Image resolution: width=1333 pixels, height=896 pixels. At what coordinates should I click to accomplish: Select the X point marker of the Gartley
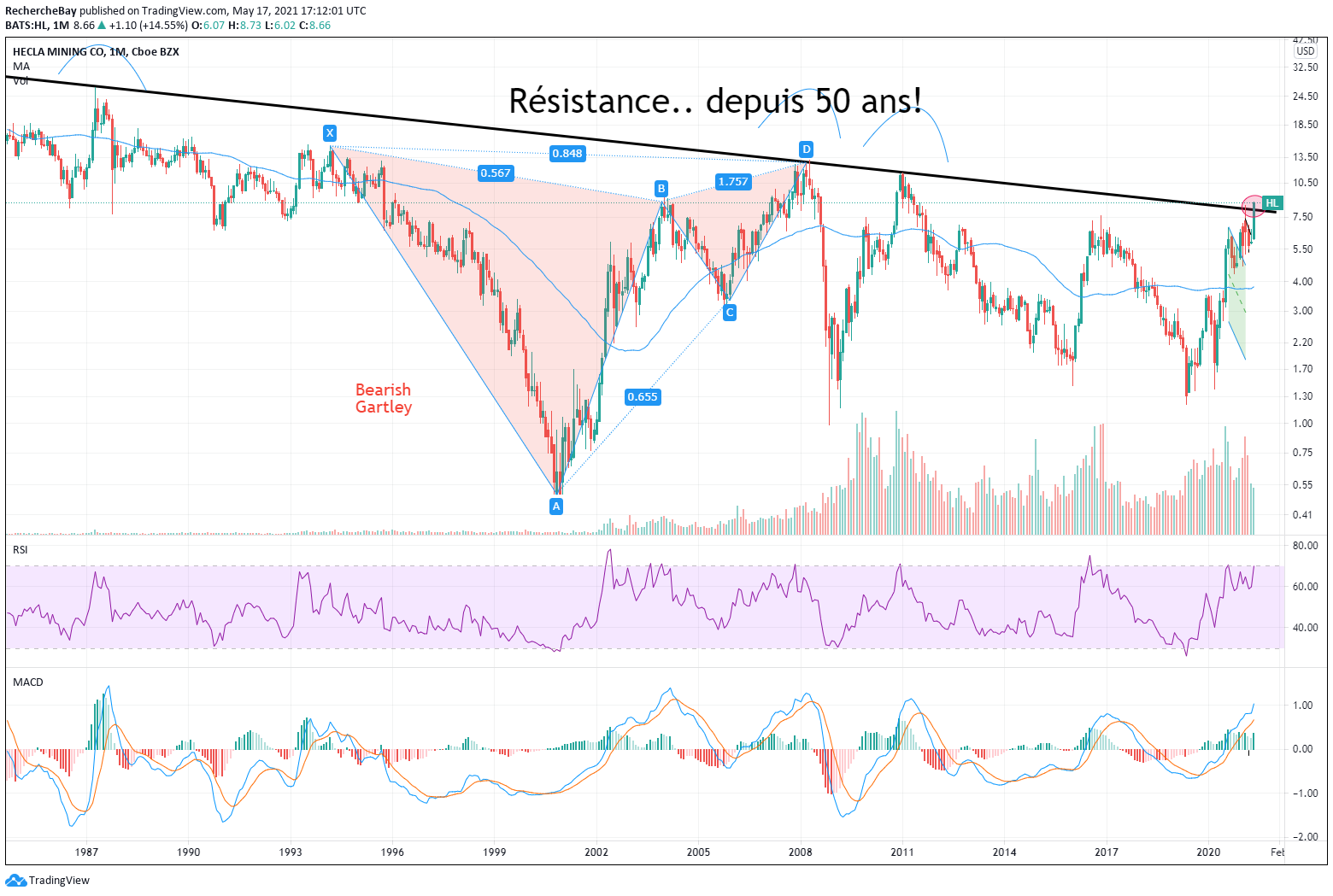(x=330, y=132)
